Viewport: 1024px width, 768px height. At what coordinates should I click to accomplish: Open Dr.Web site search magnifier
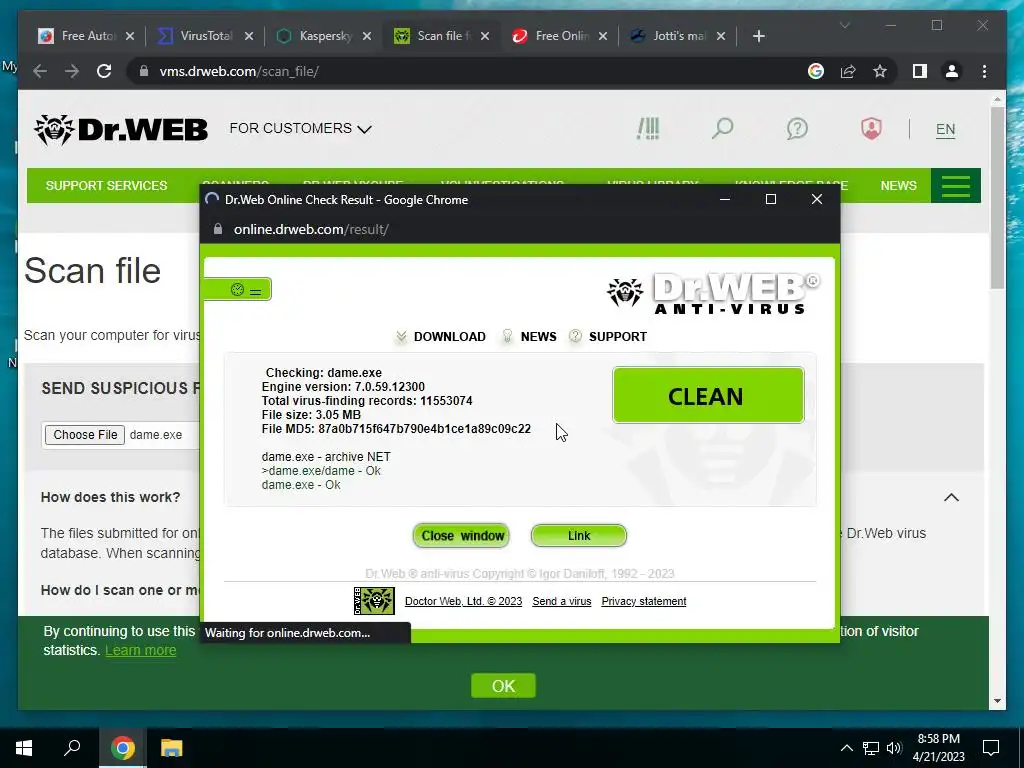pos(722,128)
